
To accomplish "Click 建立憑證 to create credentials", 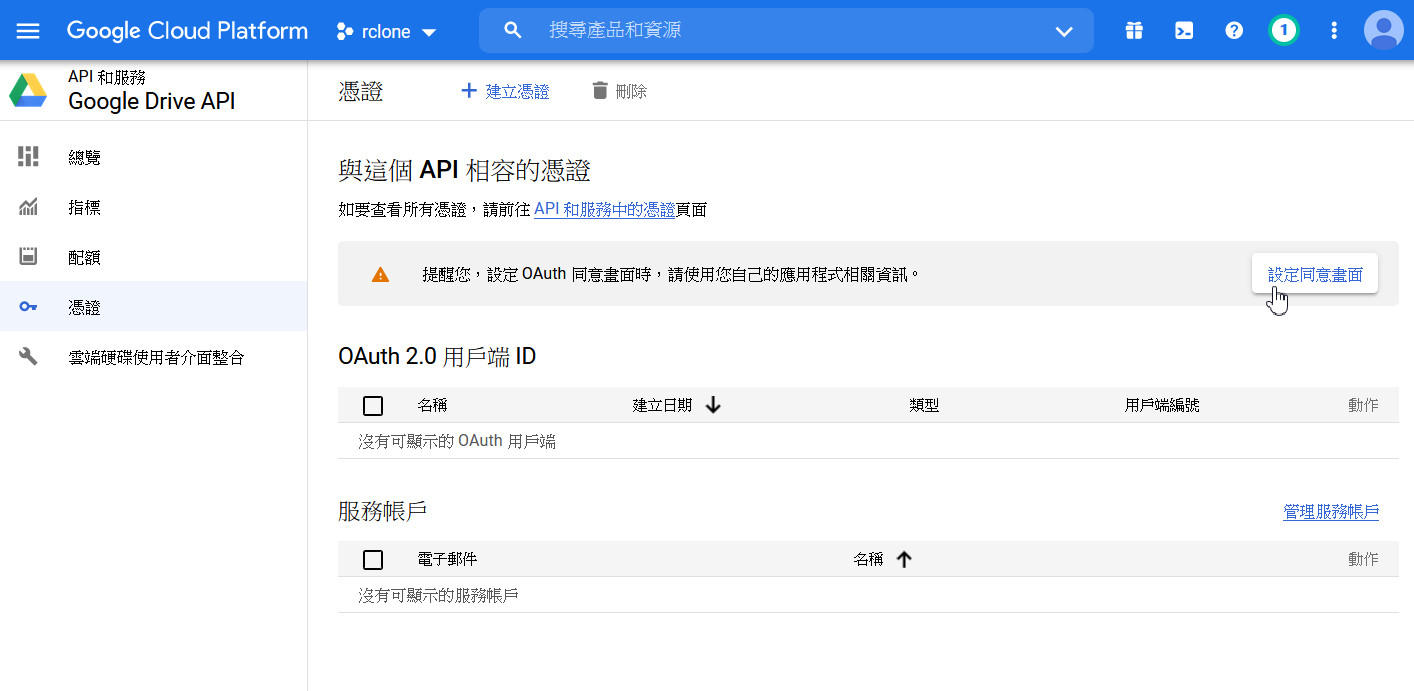I will tap(505, 92).
